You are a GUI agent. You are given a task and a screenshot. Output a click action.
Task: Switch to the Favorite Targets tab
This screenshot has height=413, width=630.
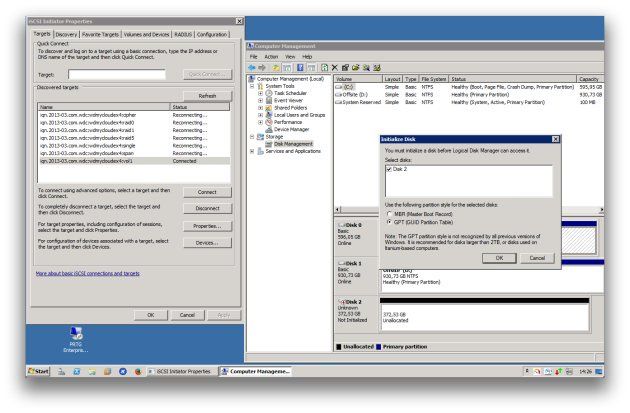[x=100, y=35]
